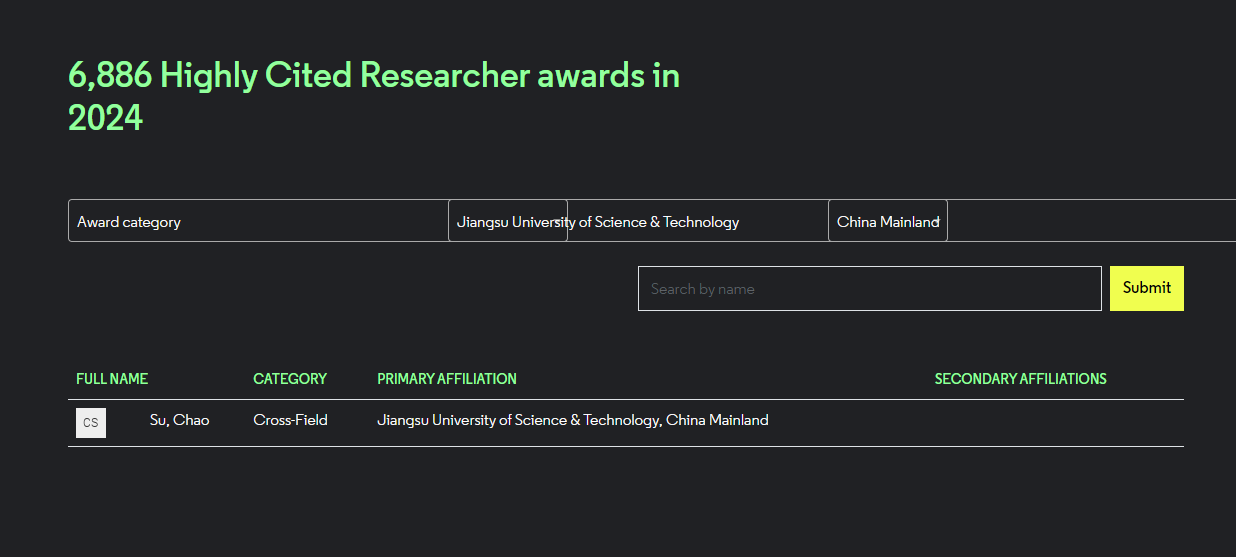Screen dimensions: 1236x557
Task: Click the CATEGORY column header
Action: coord(290,379)
